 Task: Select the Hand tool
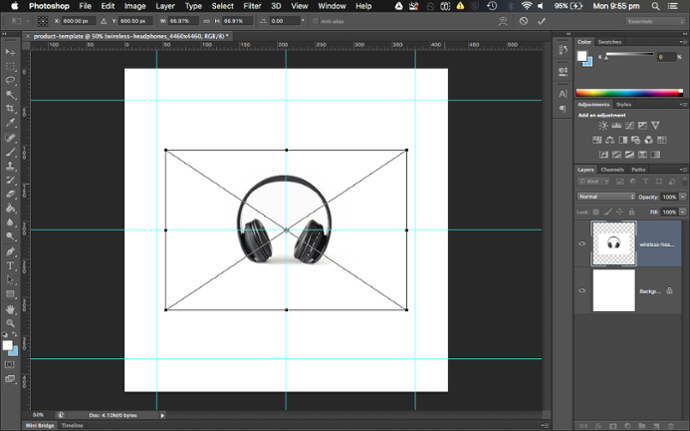(10, 309)
